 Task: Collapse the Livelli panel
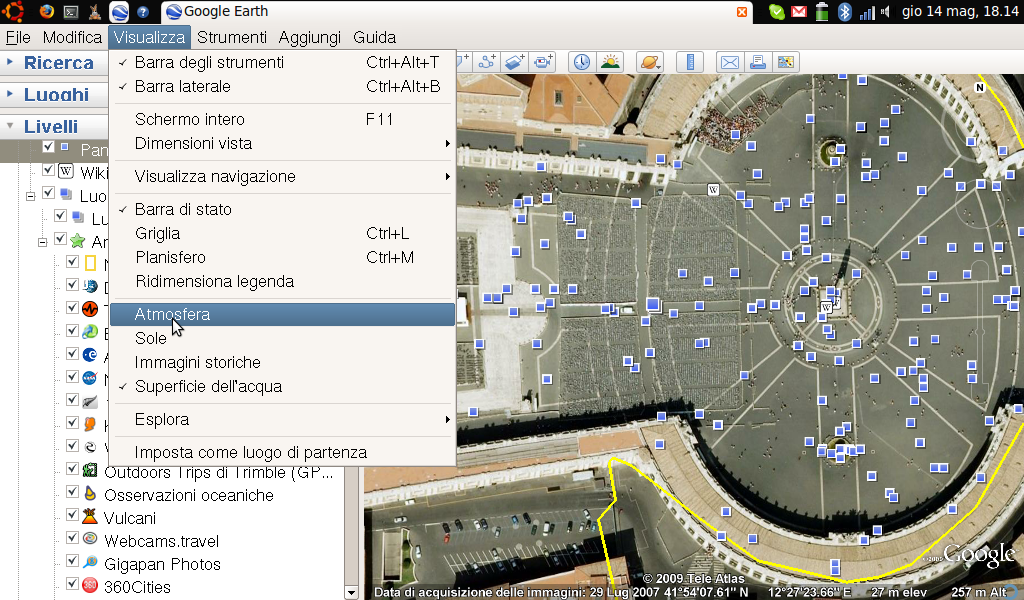[x=10, y=125]
